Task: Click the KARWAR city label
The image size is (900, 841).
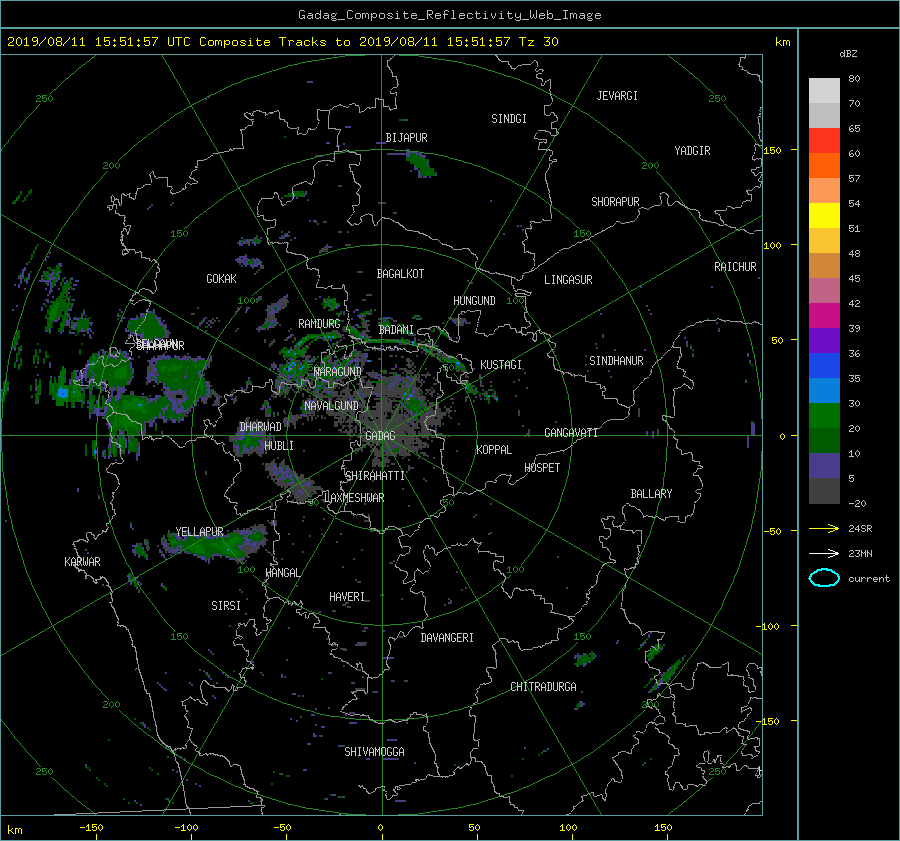Action: (x=82, y=562)
